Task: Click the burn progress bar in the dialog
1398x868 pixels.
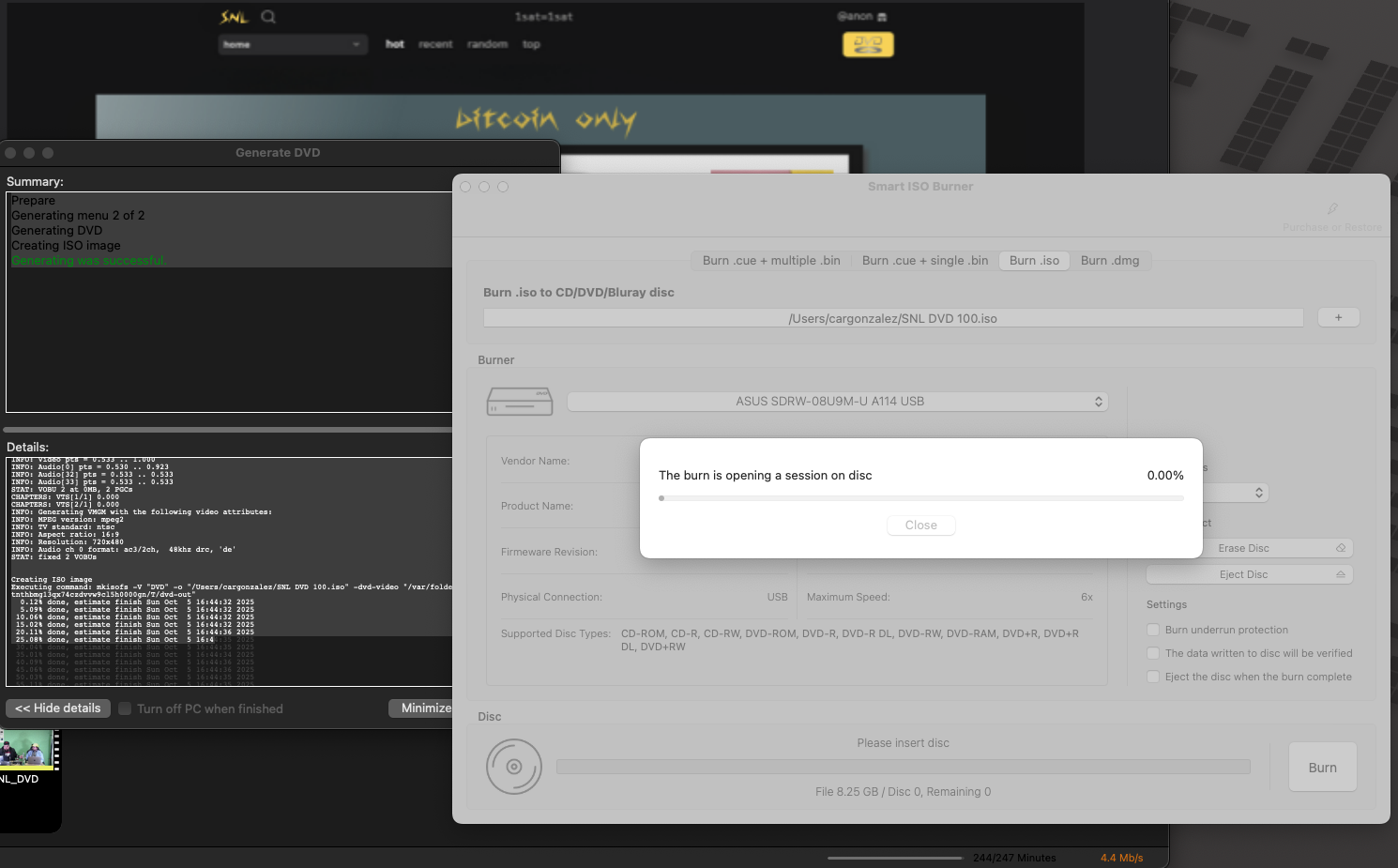Action: pos(920,498)
